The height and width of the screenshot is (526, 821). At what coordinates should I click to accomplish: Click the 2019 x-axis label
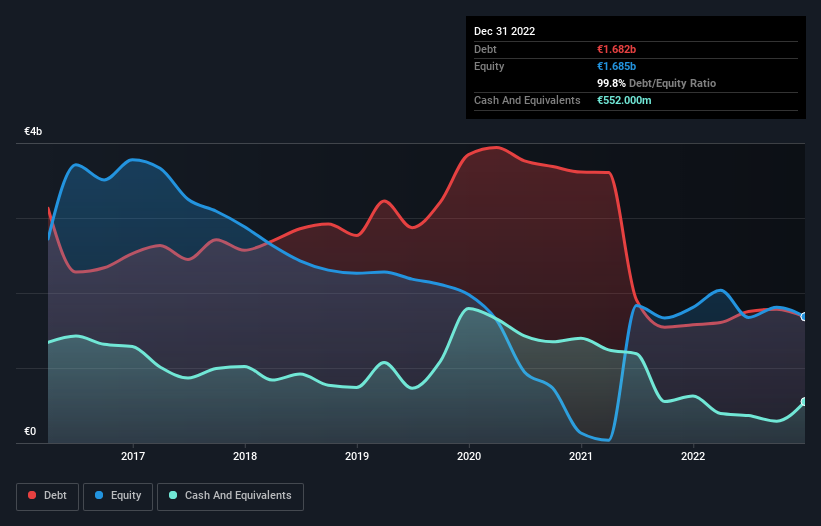[x=357, y=456]
